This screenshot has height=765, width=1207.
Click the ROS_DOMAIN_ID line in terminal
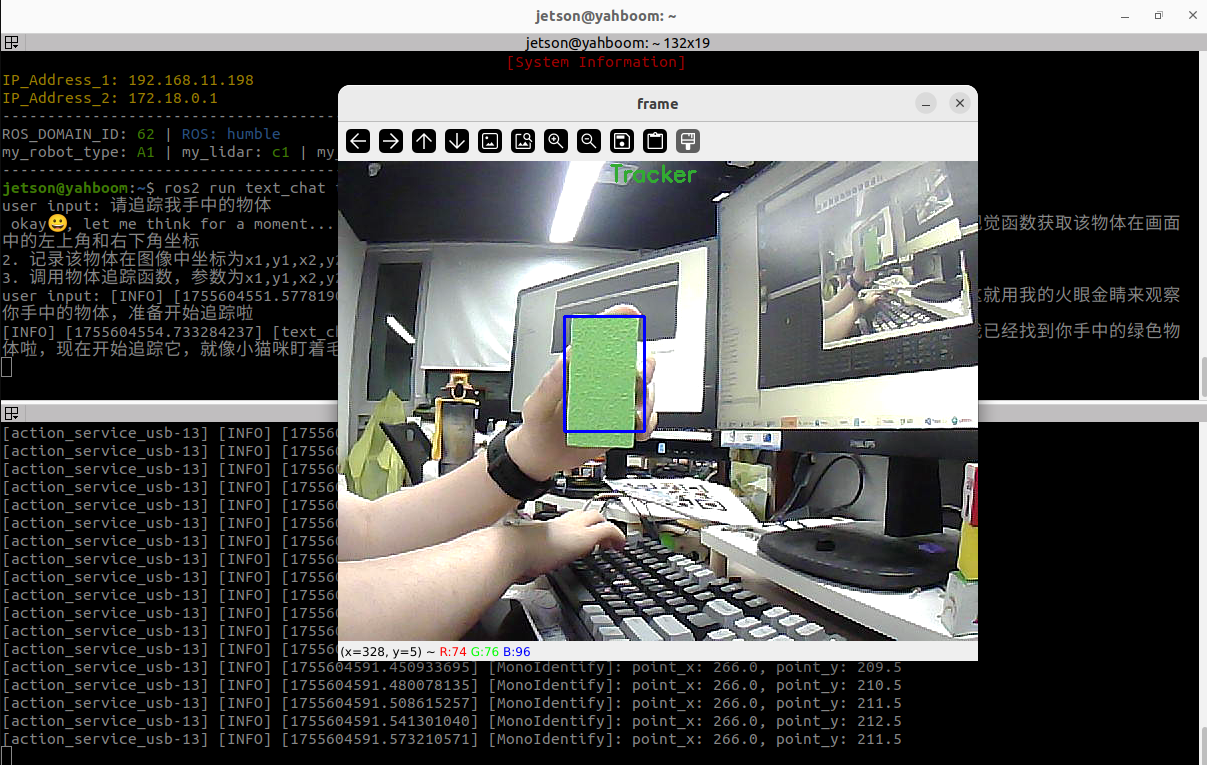(141, 134)
